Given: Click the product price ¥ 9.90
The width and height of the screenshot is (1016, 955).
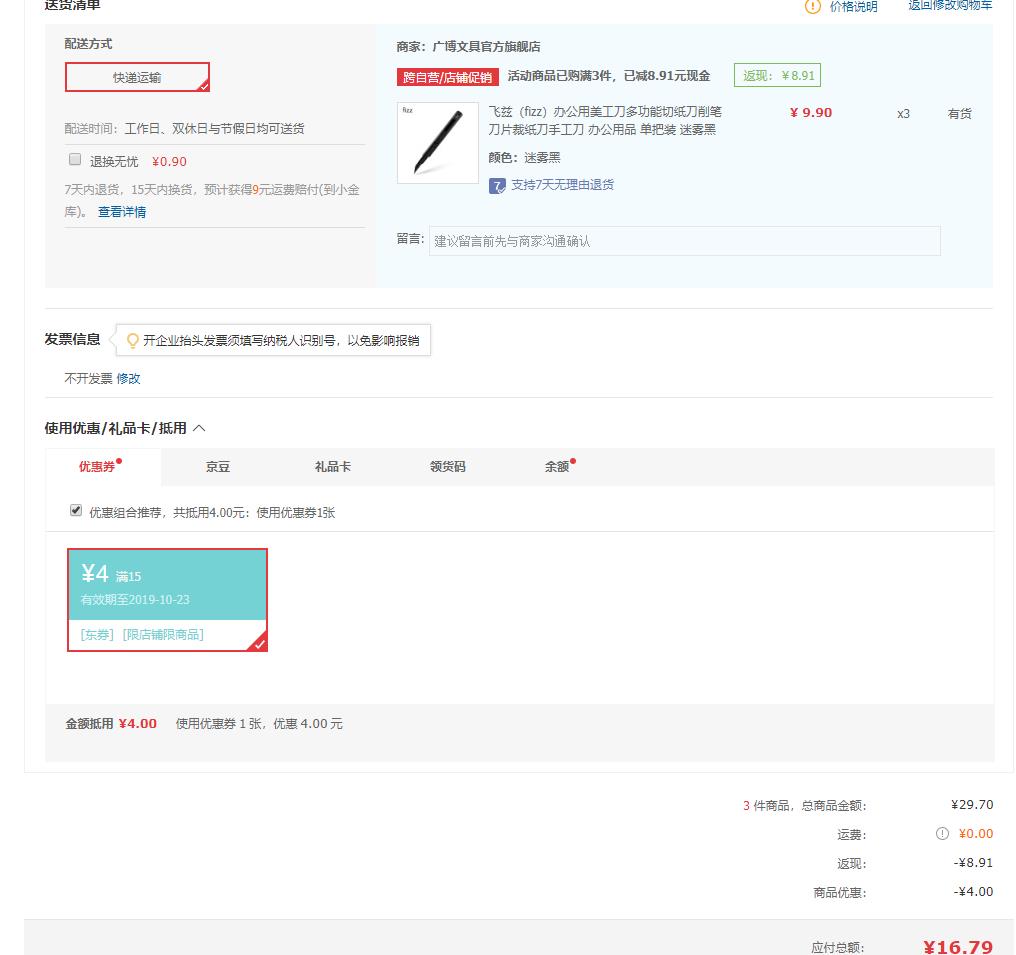Looking at the screenshot, I should click(811, 113).
